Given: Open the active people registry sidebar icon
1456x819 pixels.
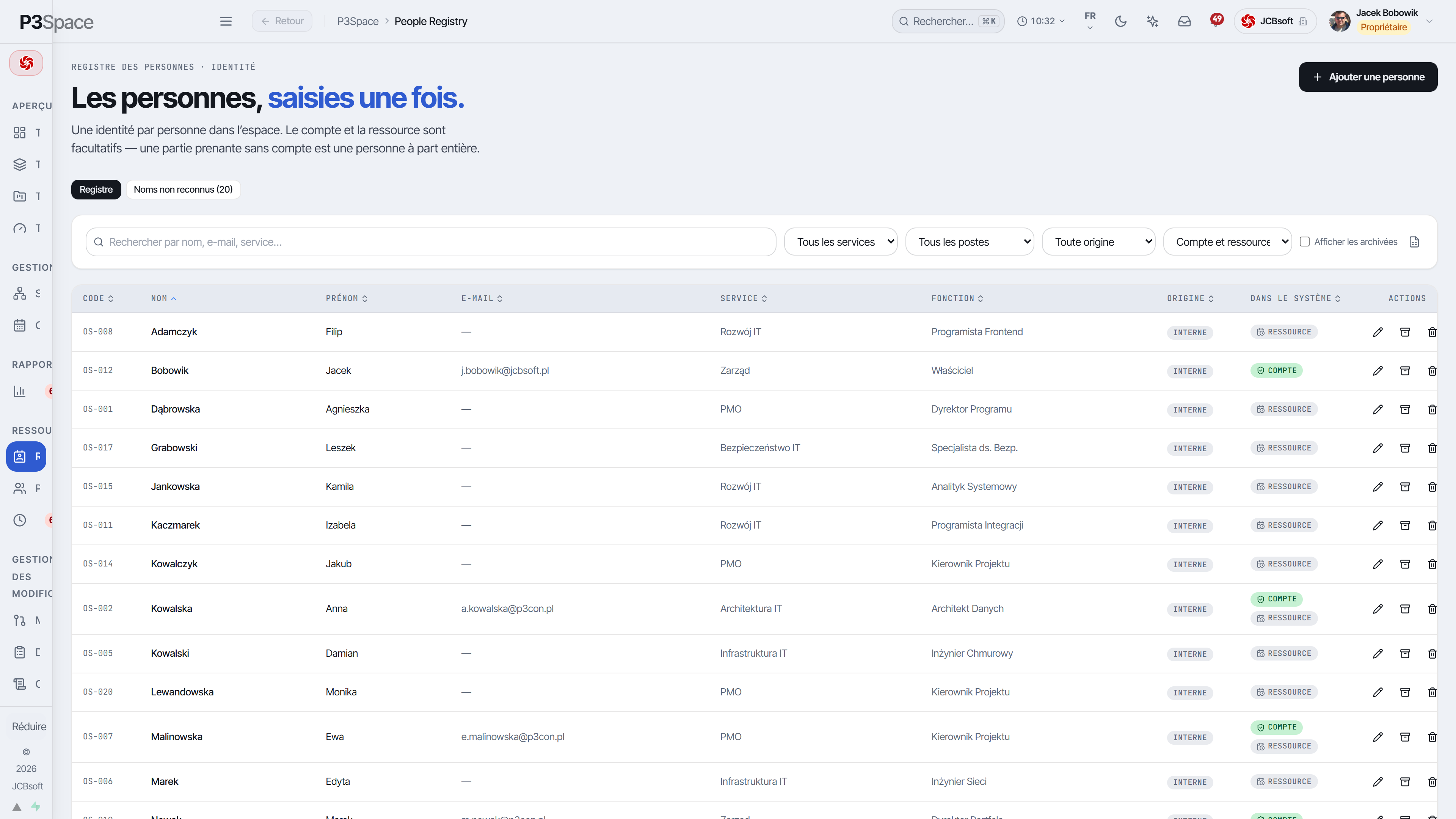Looking at the screenshot, I should point(26,457).
